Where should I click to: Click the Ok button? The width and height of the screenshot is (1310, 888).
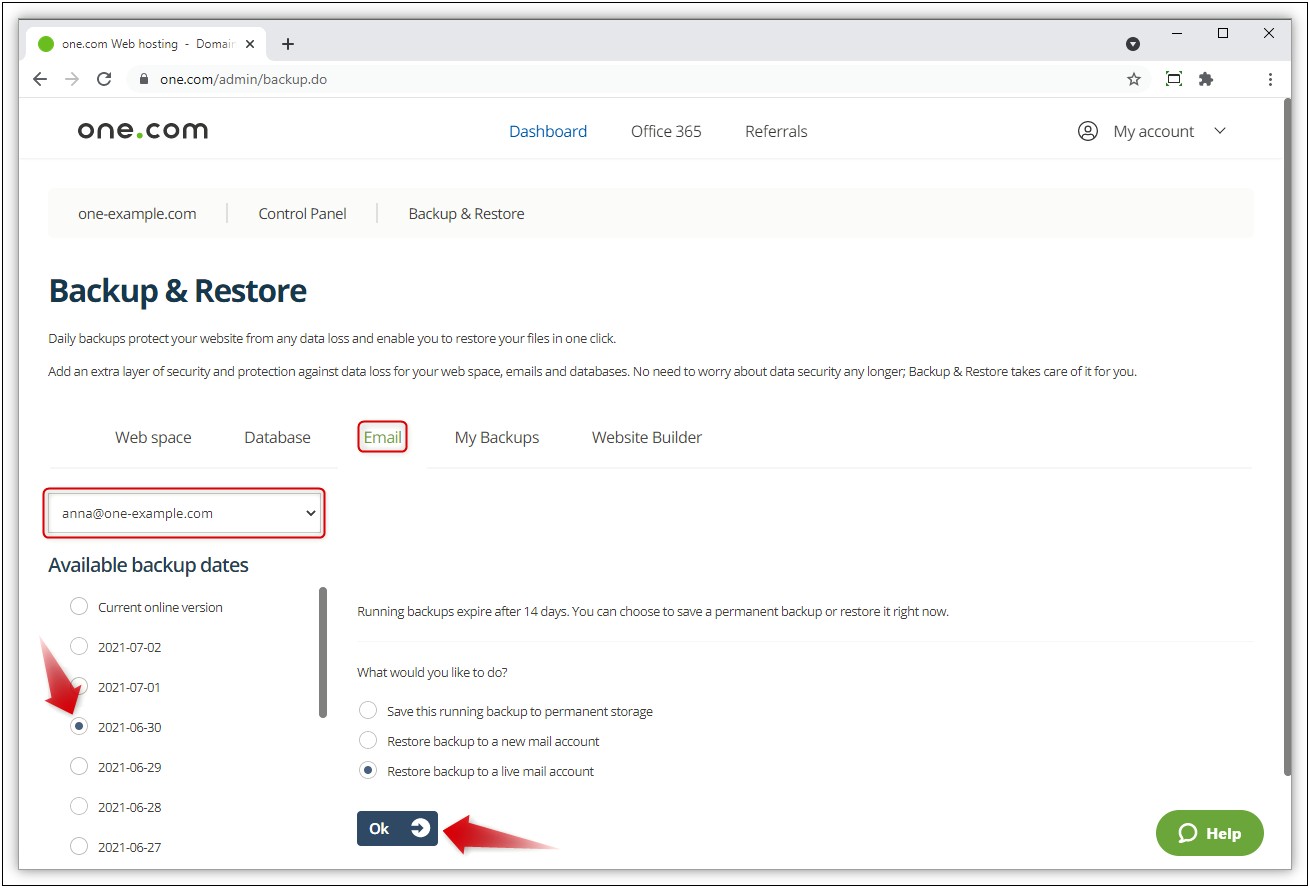(397, 828)
